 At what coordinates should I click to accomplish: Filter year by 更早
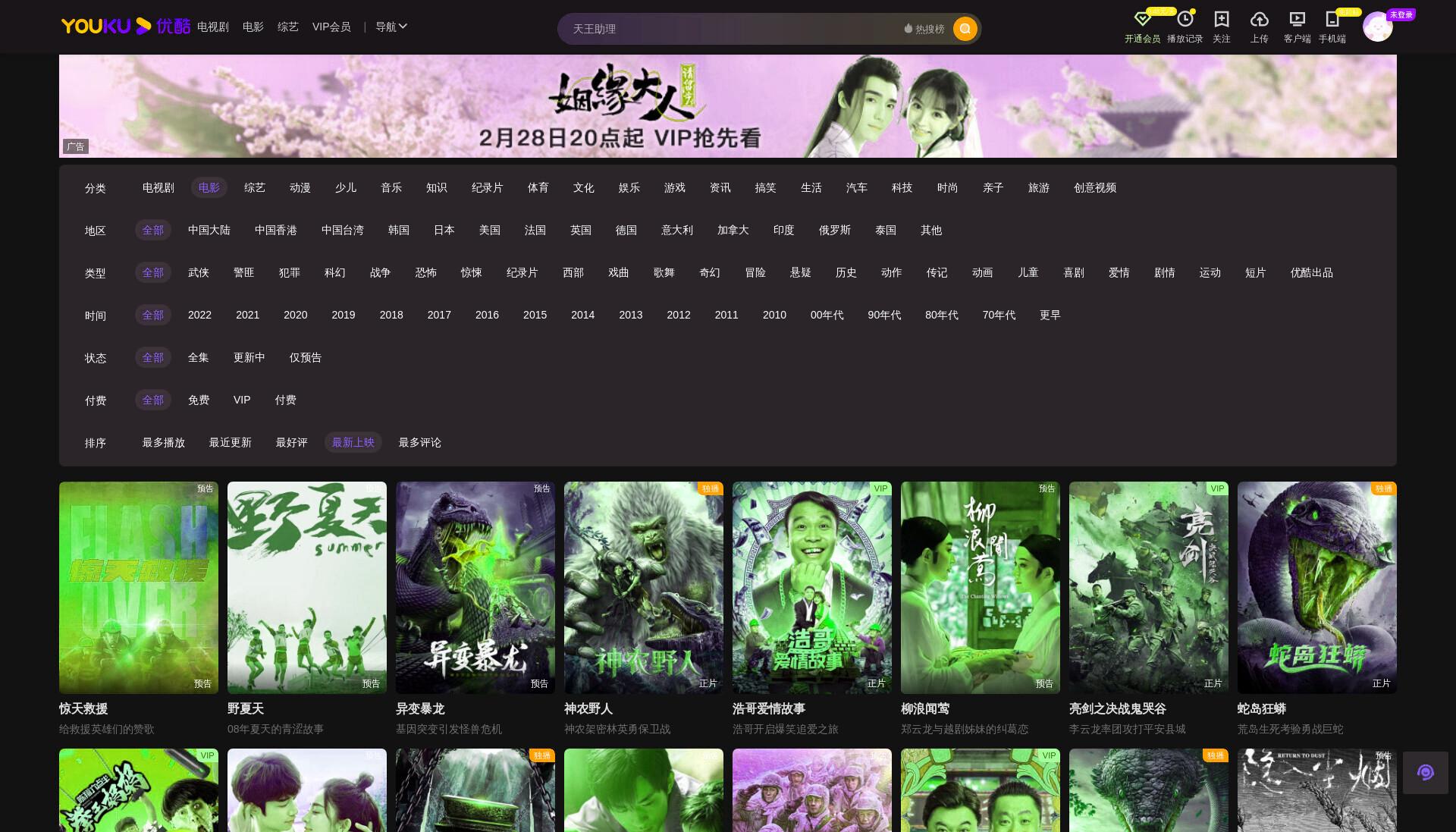coord(1050,315)
